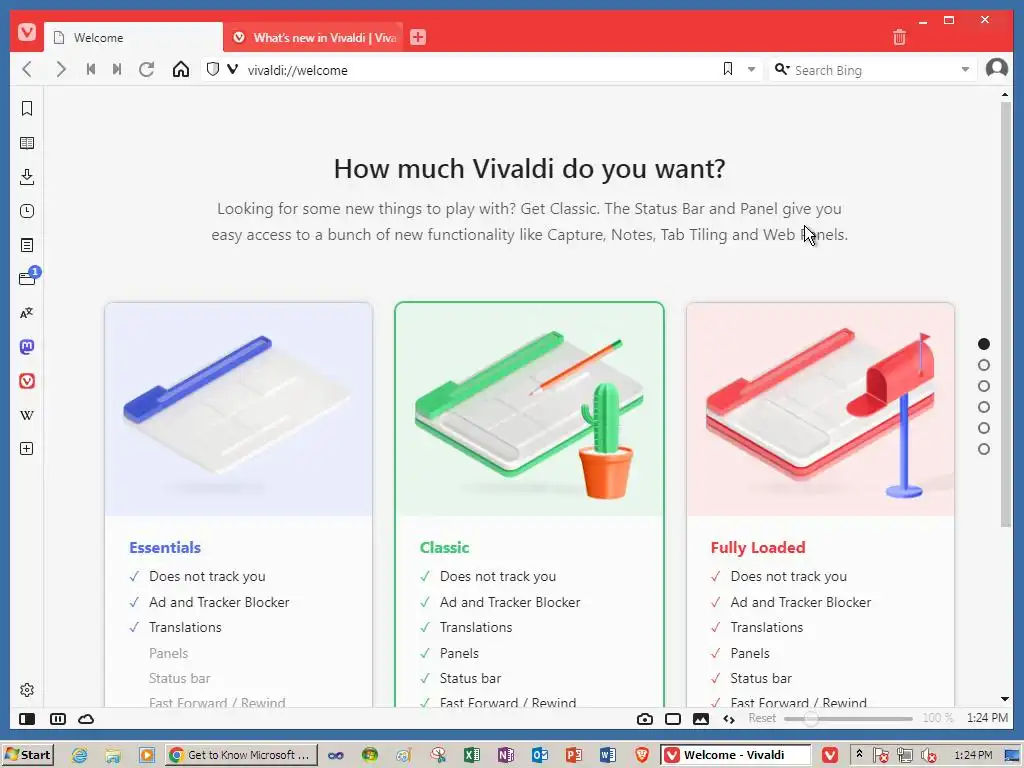Reload the current page
This screenshot has height=768, width=1024.
pyautogui.click(x=147, y=69)
